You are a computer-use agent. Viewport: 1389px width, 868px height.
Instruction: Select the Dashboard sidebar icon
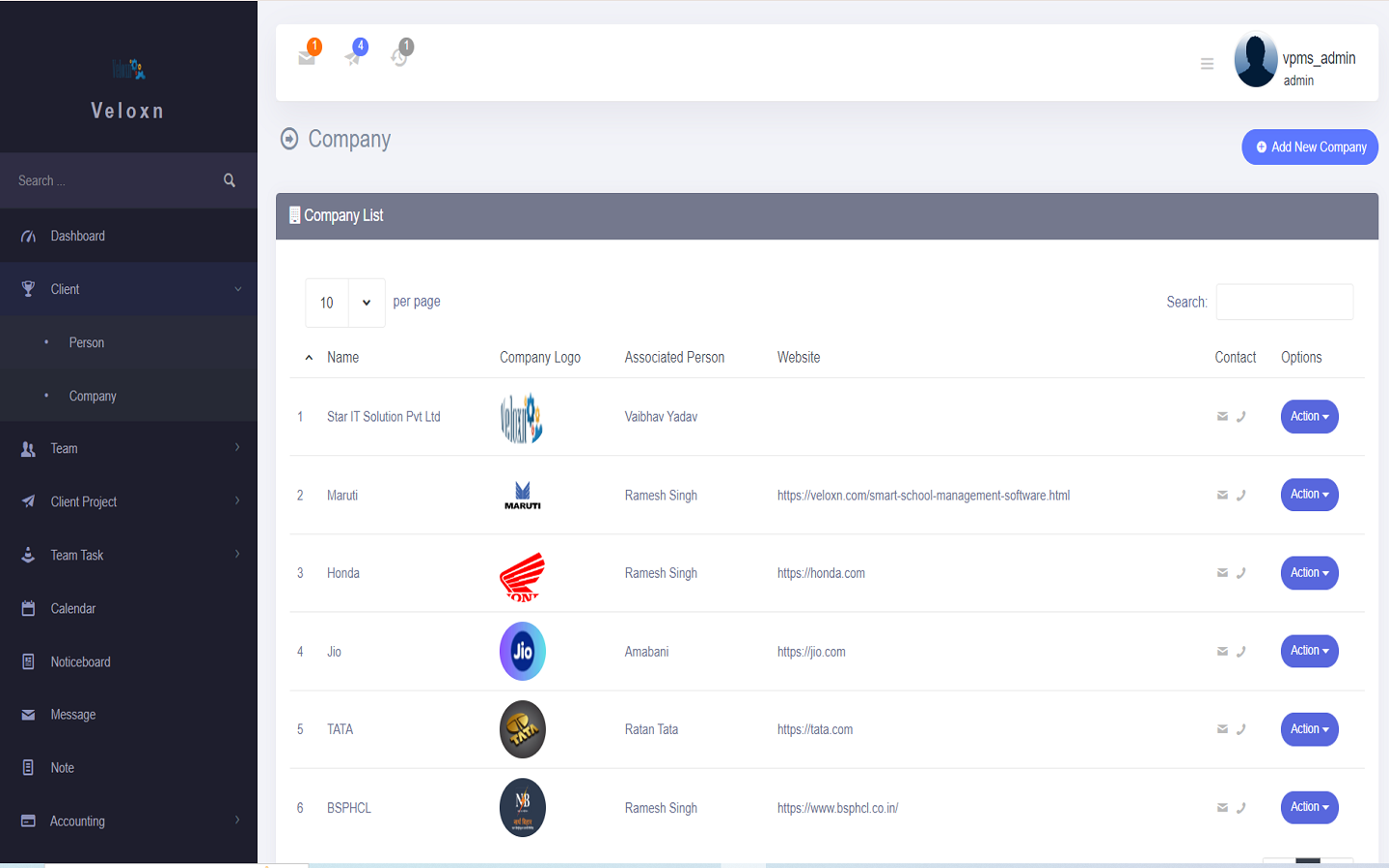(x=27, y=235)
